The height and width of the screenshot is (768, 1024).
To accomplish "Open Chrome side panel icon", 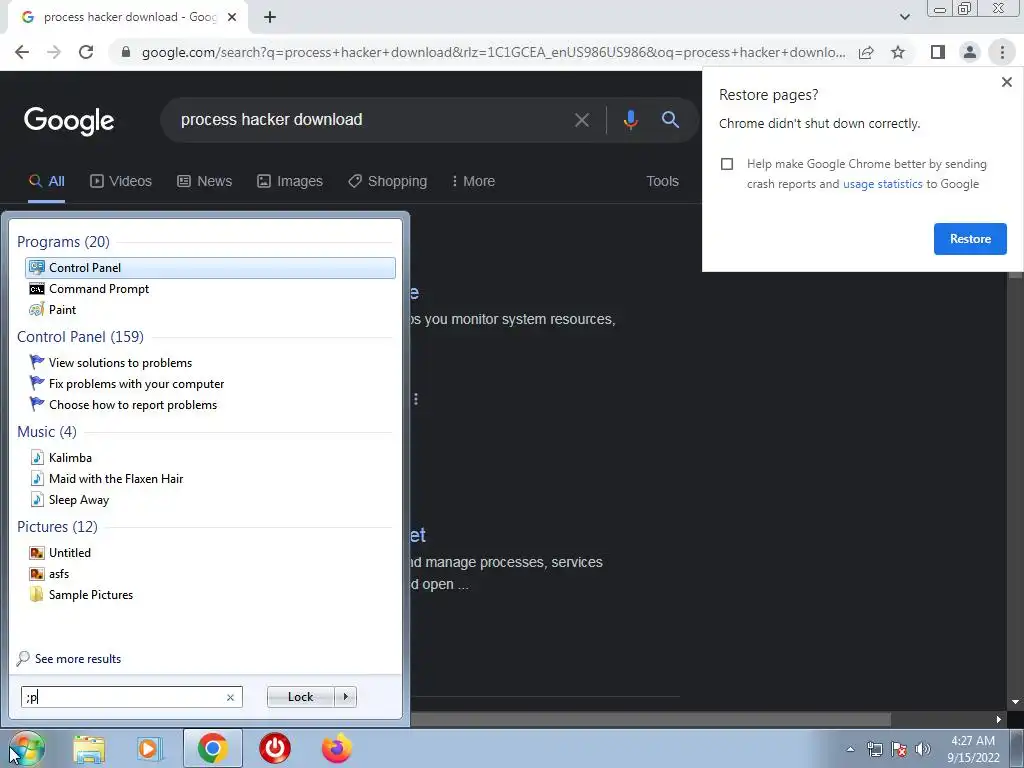I will pyautogui.click(x=938, y=52).
